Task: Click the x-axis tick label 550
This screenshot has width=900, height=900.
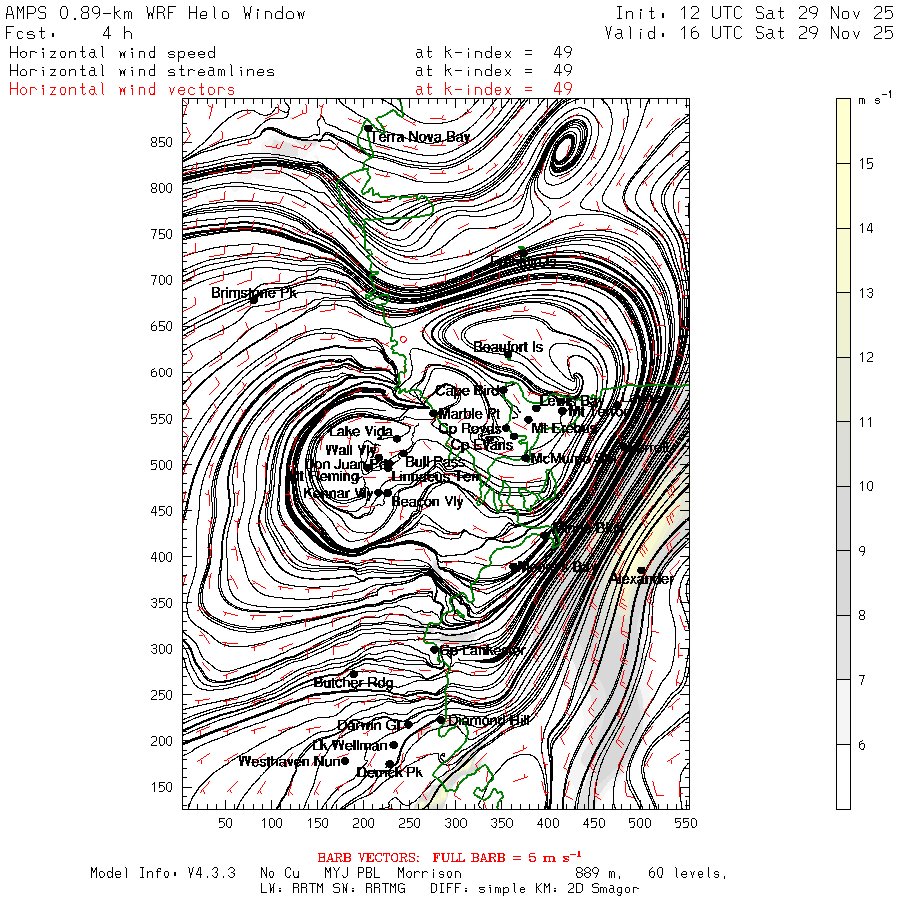Action: pos(686,823)
